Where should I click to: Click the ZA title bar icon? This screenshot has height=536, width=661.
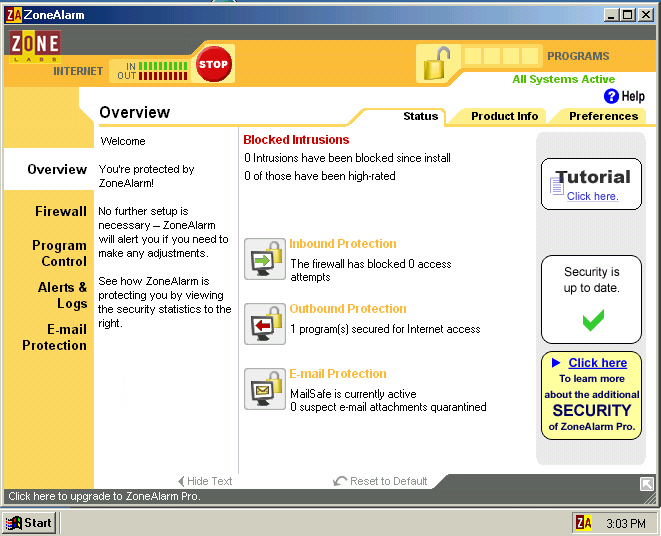point(13,15)
